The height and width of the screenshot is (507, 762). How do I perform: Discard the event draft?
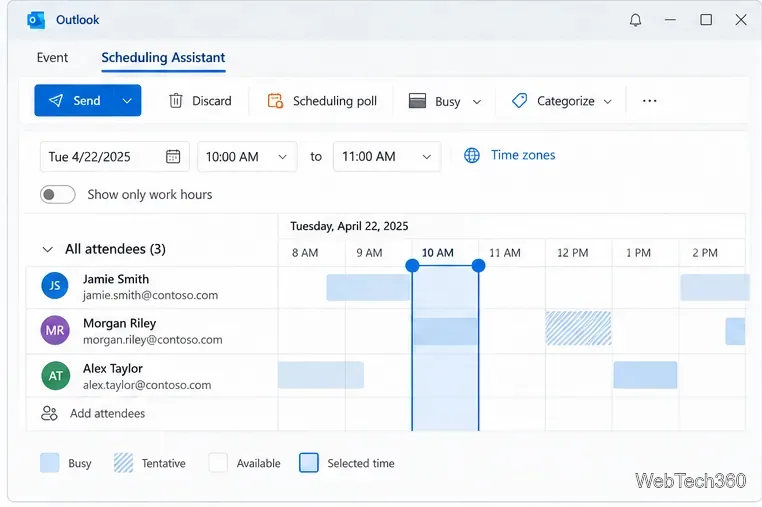click(x=200, y=101)
